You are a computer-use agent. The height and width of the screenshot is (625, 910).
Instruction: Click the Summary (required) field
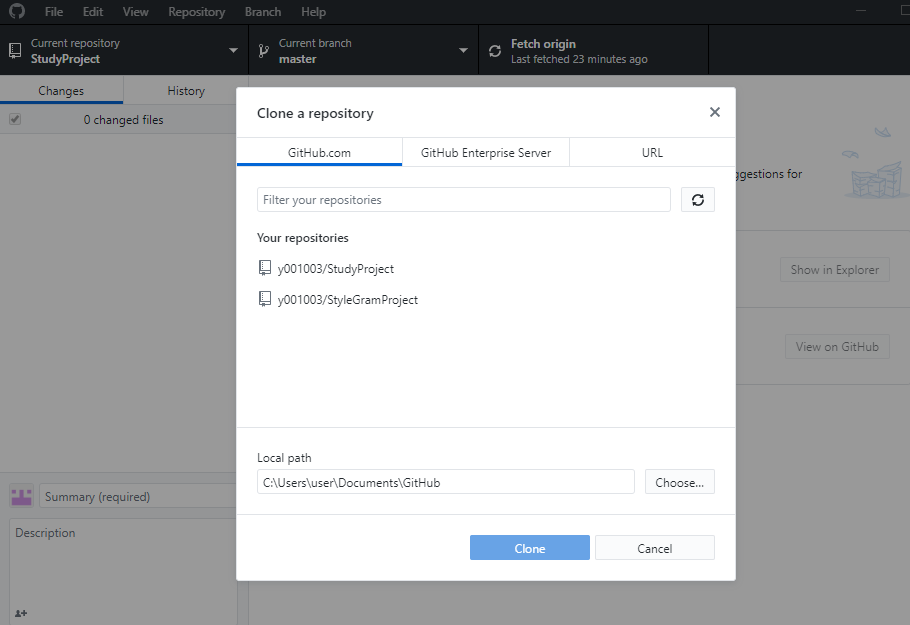point(138,496)
